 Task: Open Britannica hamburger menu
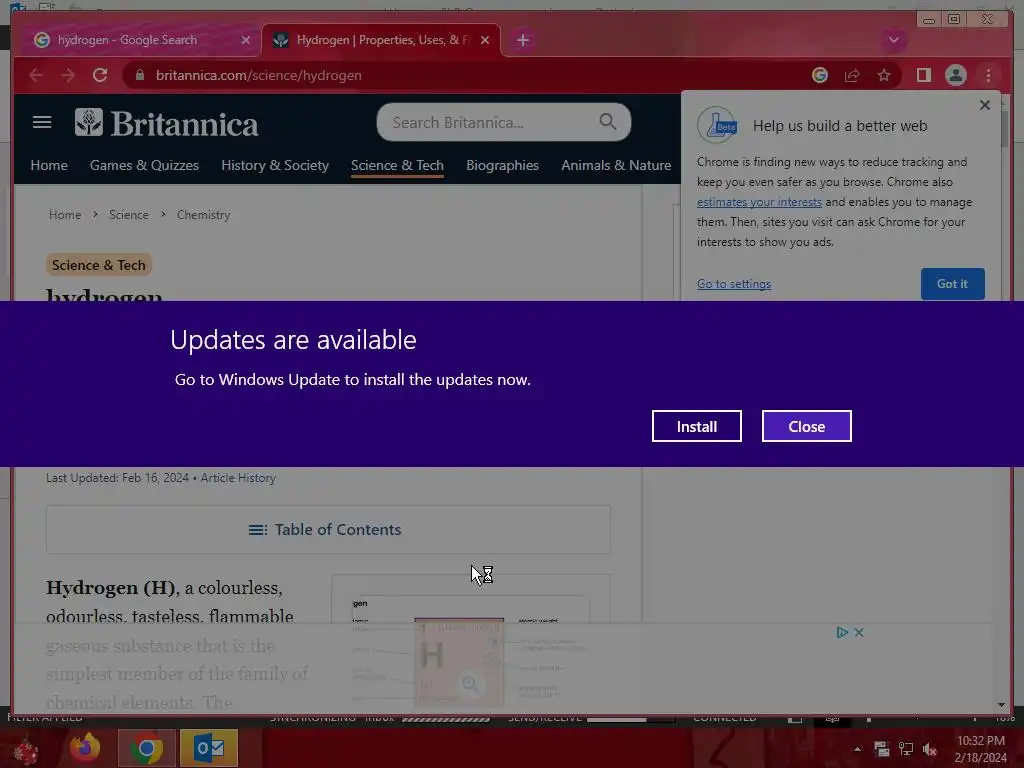(42, 122)
